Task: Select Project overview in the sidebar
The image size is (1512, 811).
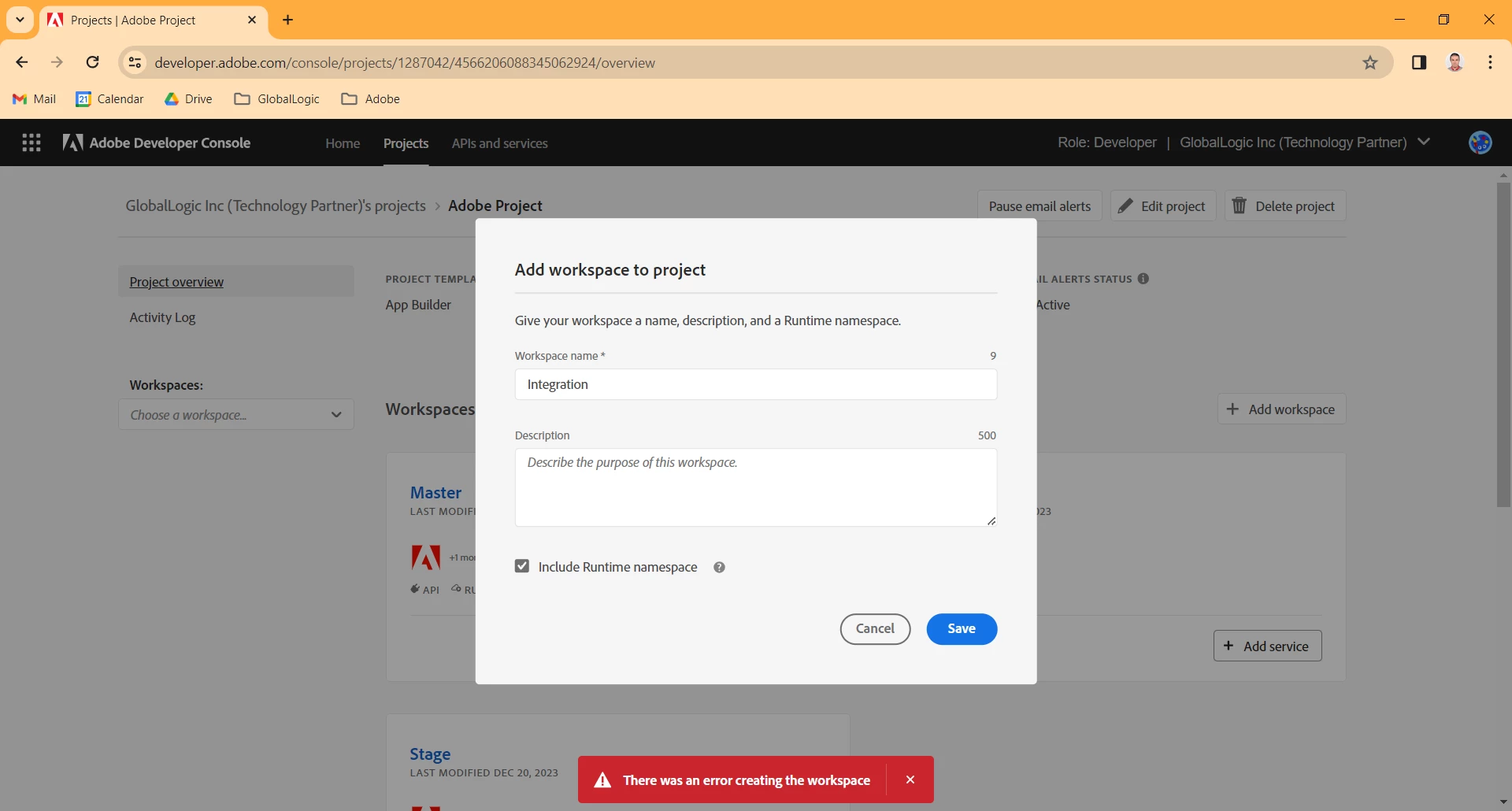Action: coord(236,282)
